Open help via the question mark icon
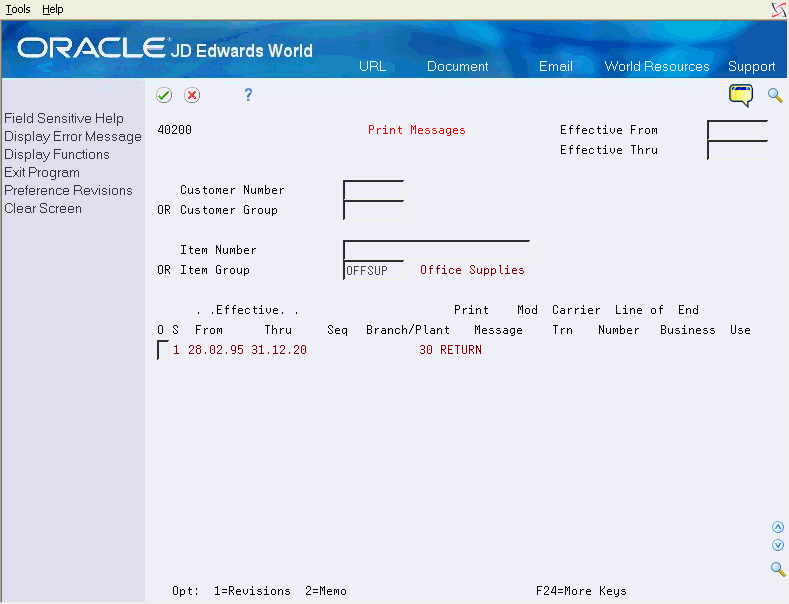The width and height of the screenshot is (789, 604). point(248,95)
